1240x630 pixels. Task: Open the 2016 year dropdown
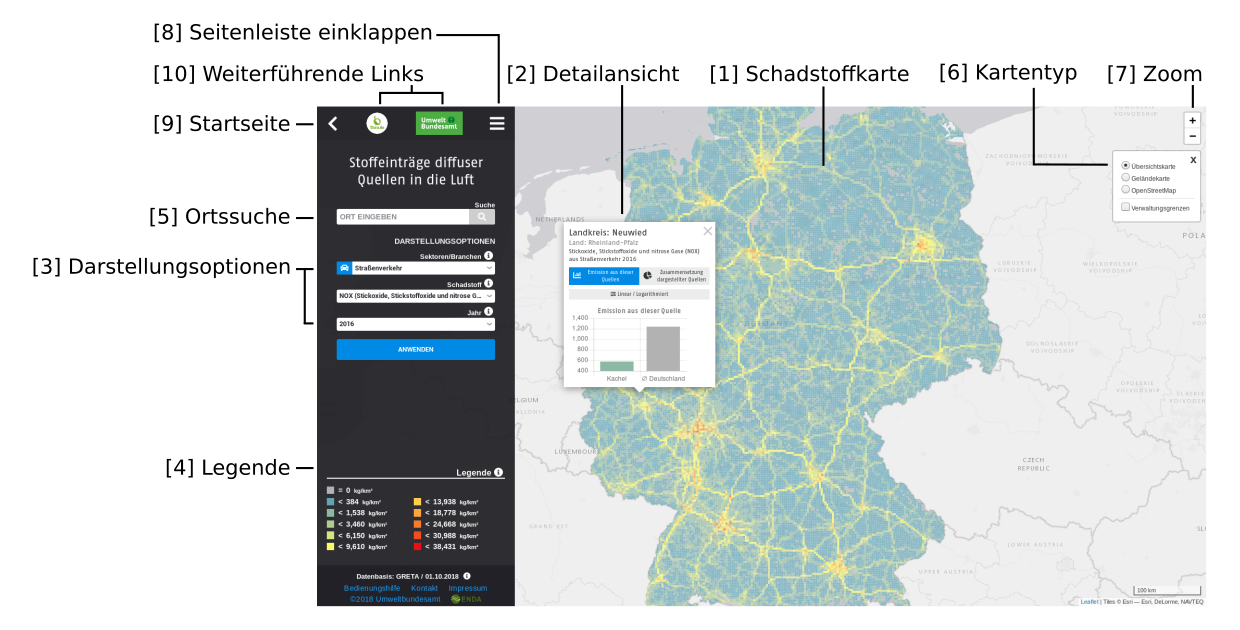pos(416,324)
